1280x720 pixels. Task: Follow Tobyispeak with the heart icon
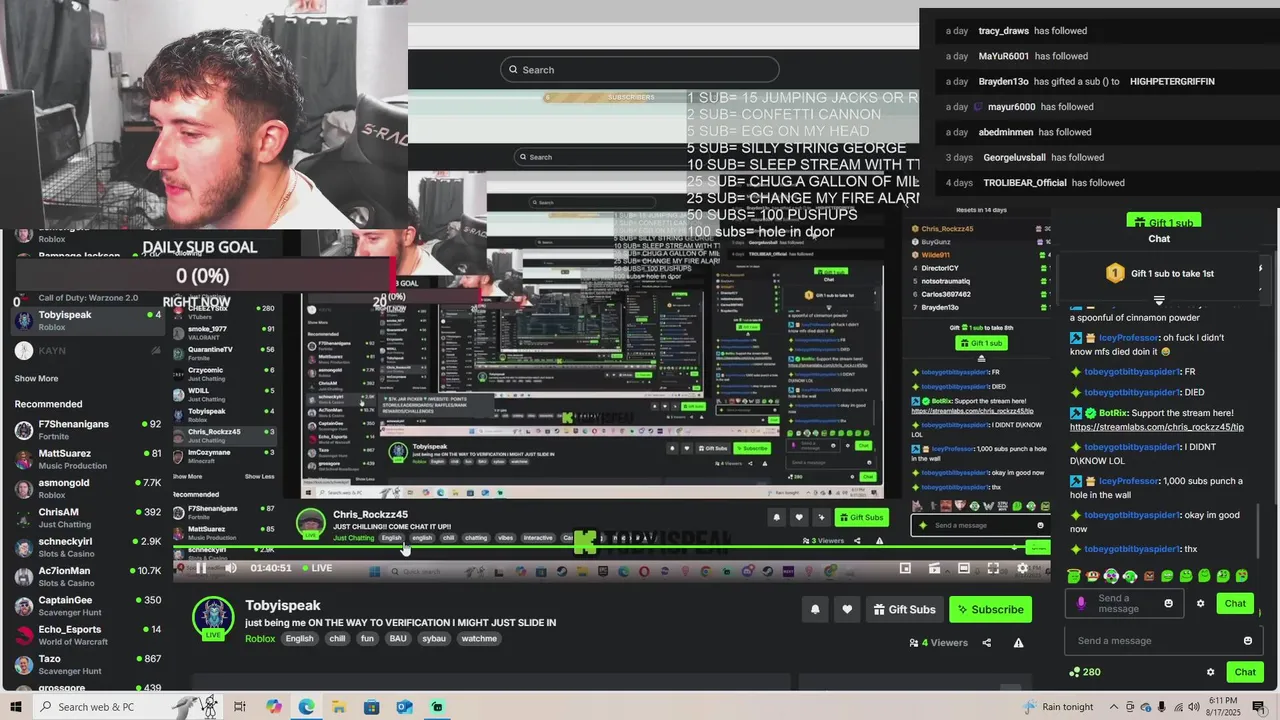tap(847, 609)
